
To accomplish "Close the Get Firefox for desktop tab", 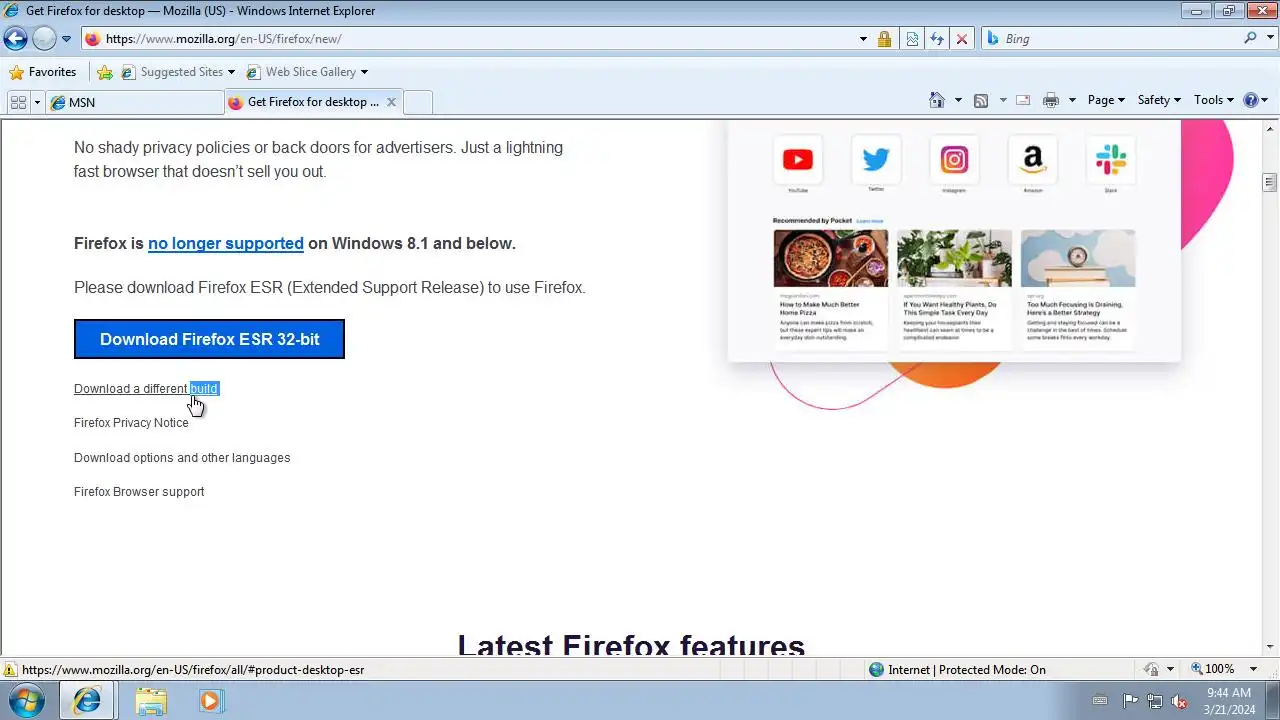I will tap(391, 102).
